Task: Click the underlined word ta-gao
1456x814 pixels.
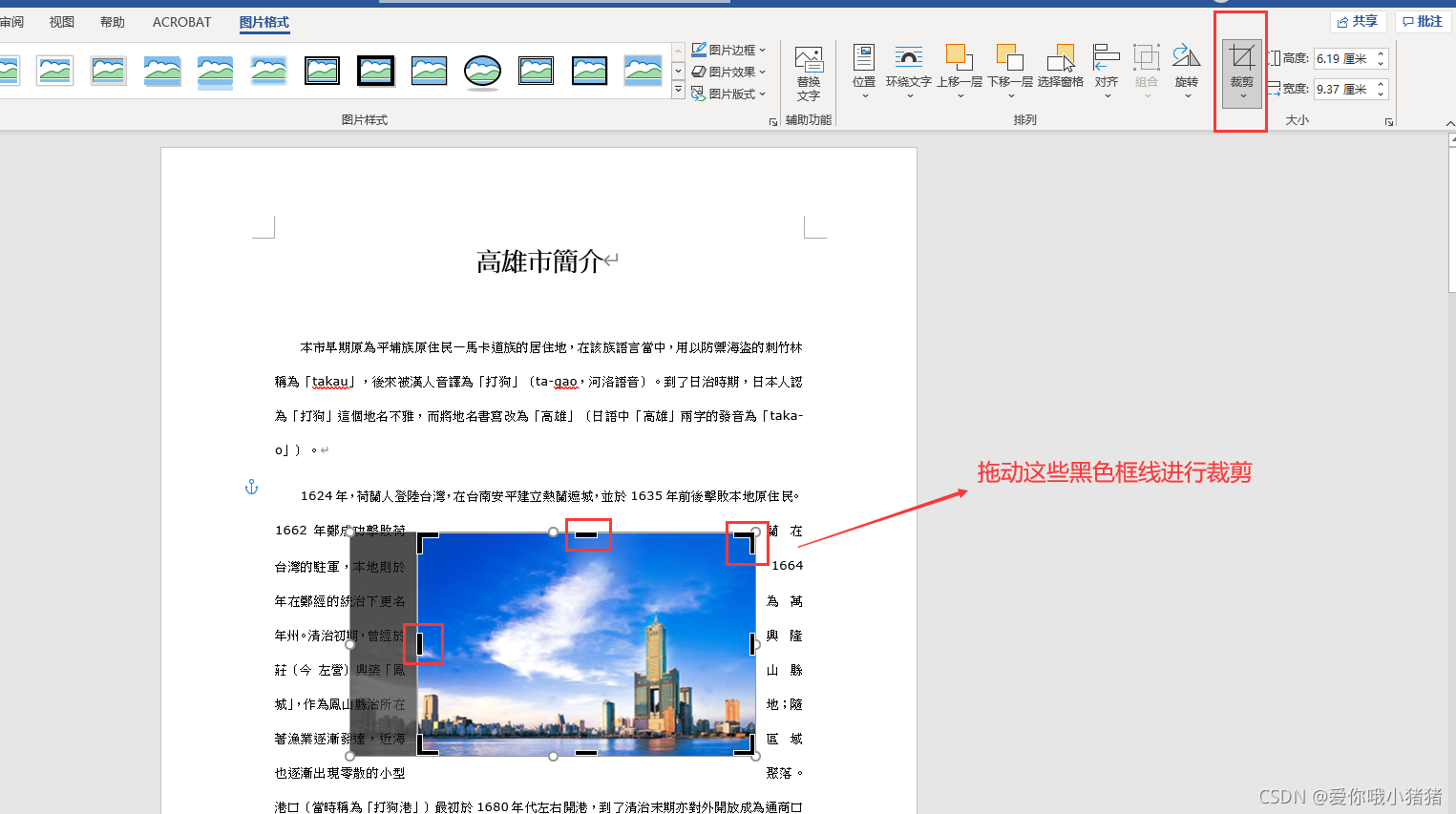Action: (558, 382)
